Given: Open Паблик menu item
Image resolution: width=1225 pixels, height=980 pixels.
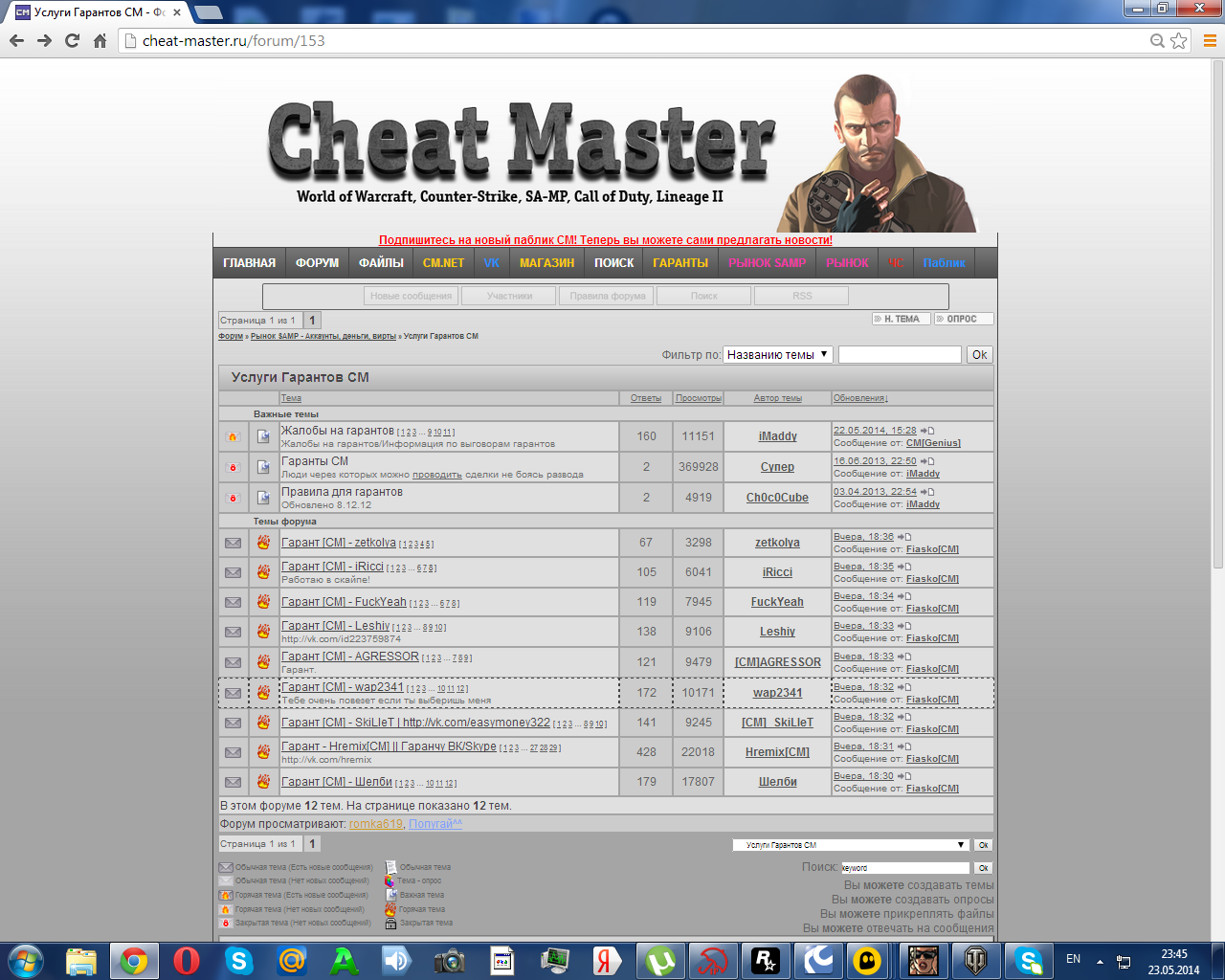Looking at the screenshot, I should pos(945,263).
